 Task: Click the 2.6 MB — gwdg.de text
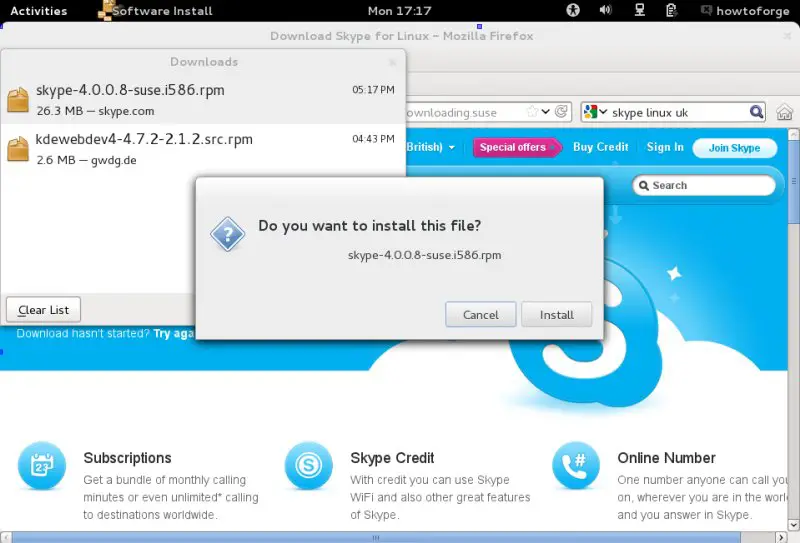pos(86,160)
